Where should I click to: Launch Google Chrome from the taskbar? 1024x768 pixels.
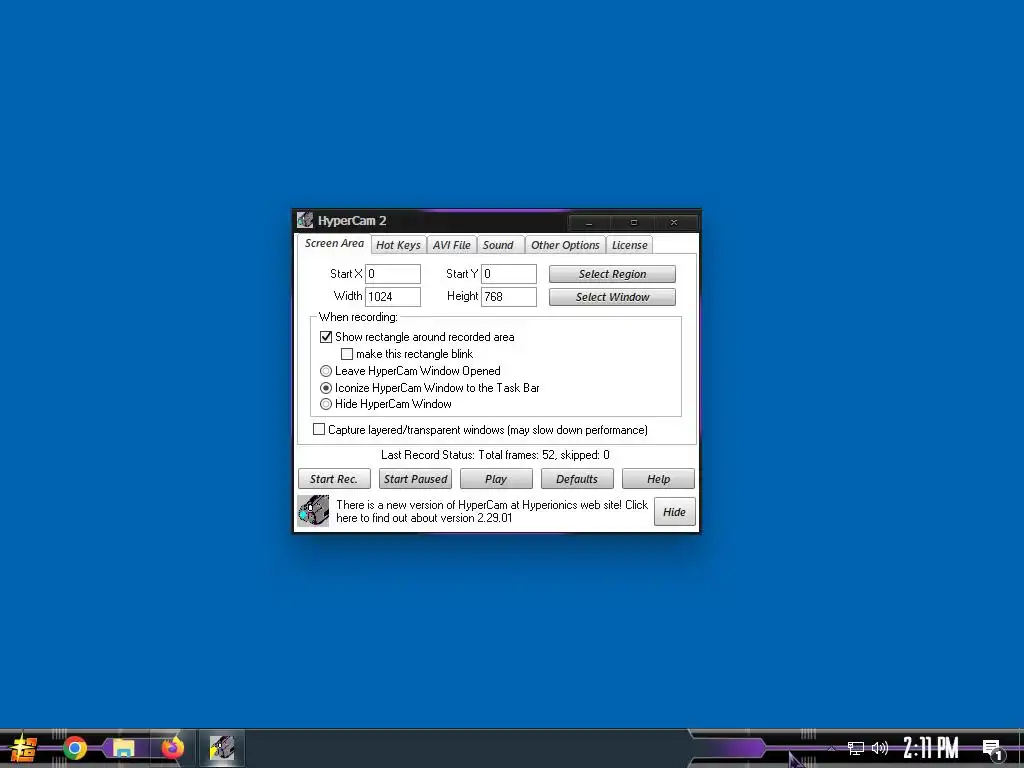[74, 748]
